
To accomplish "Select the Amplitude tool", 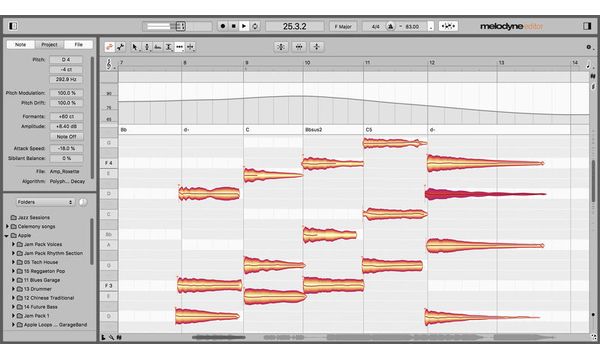I will pos(169,47).
